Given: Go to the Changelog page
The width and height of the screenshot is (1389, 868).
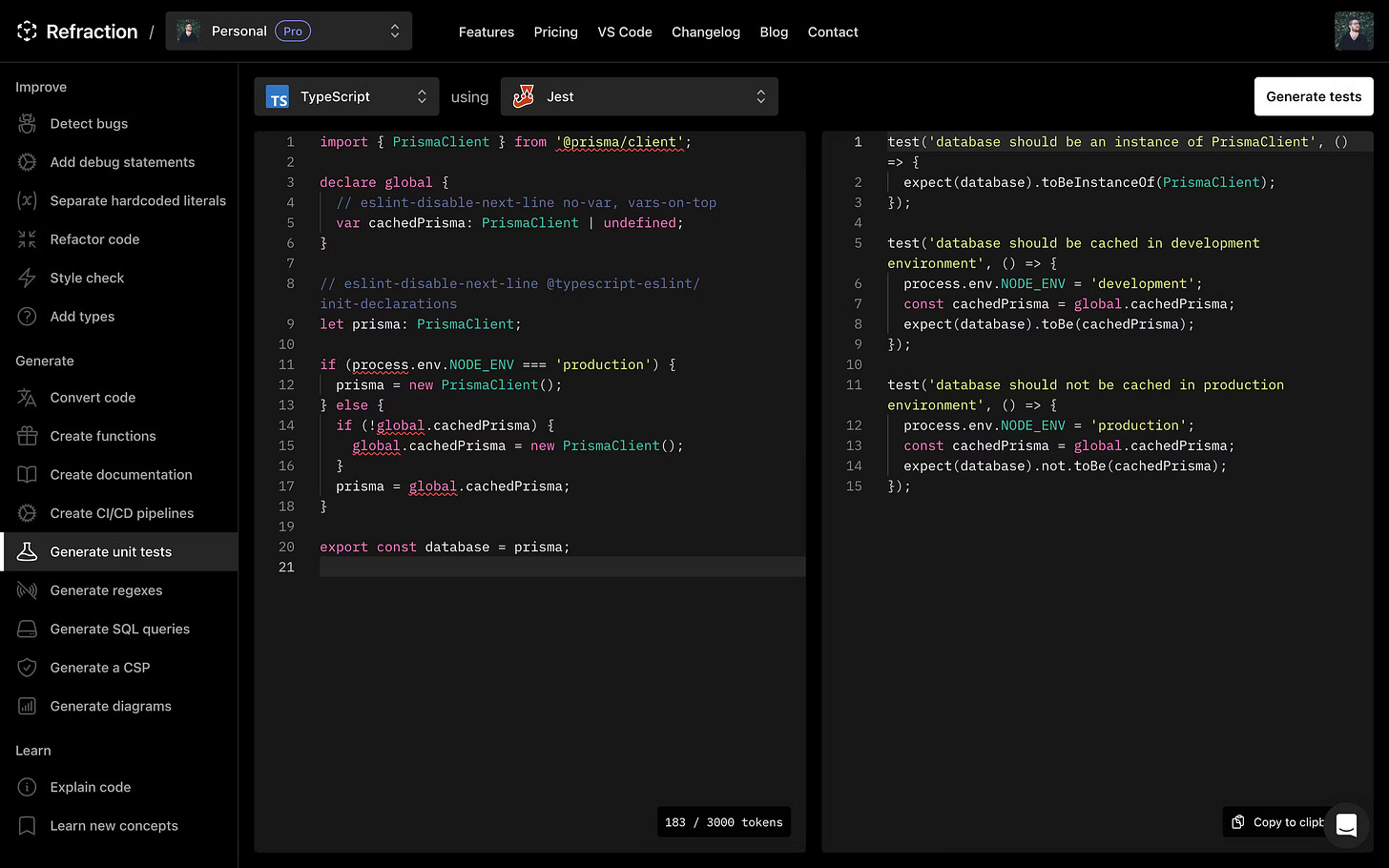Looking at the screenshot, I should coord(706,31).
